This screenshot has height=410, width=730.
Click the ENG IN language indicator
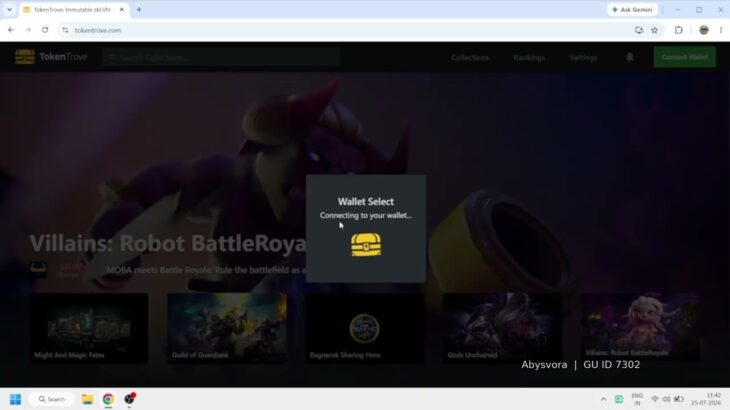coord(637,399)
